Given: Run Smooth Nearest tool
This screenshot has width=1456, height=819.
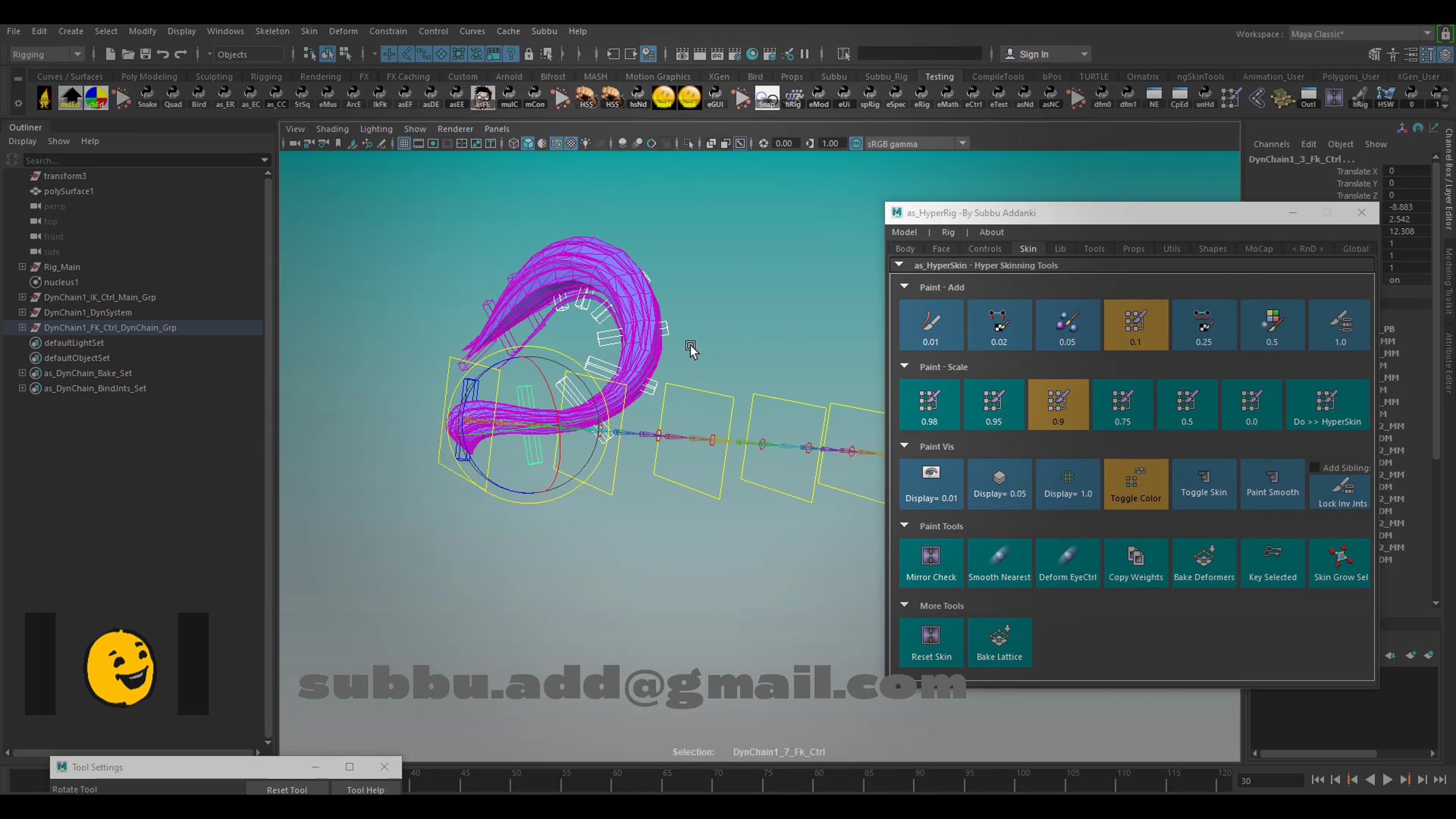Looking at the screenshot, I should coord(999,564).
